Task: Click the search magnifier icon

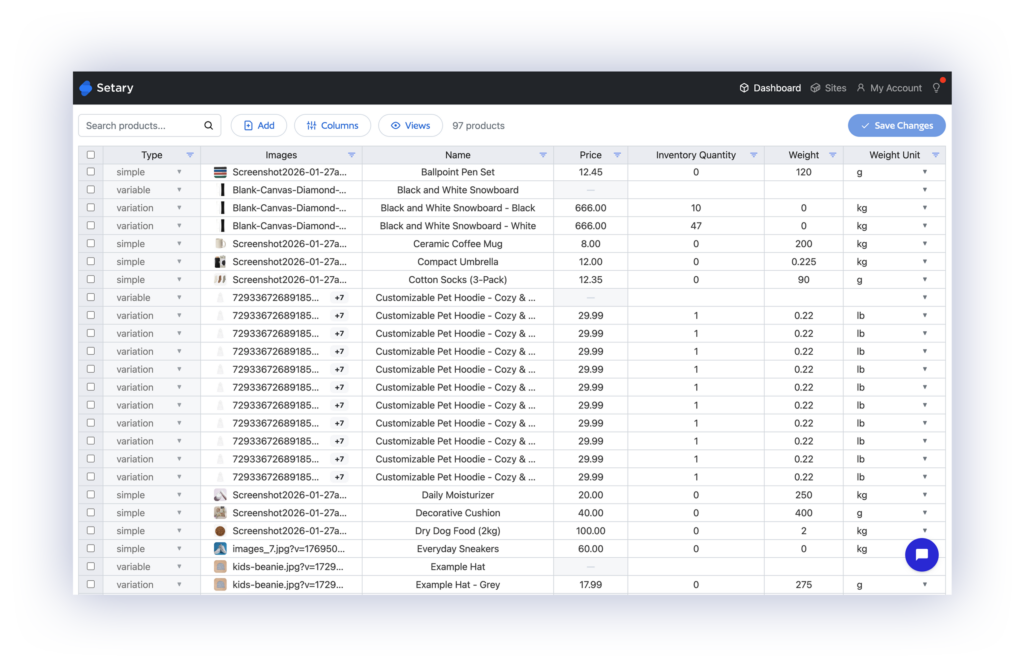Action: coord(208,125)
